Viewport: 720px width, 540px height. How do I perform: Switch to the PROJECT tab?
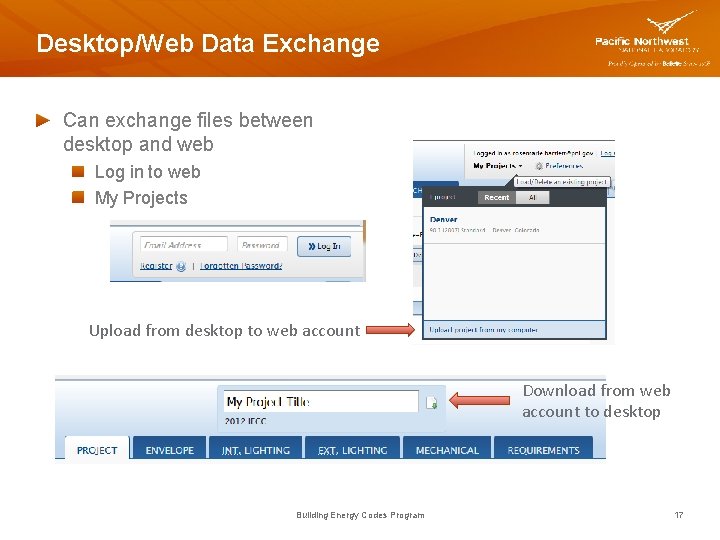click(x=97, y=448)
